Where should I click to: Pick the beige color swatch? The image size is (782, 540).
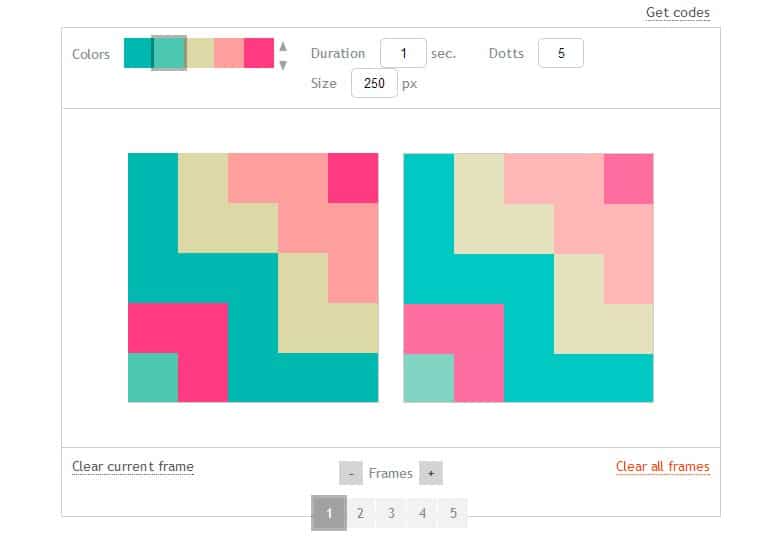[x=199, y=53]
